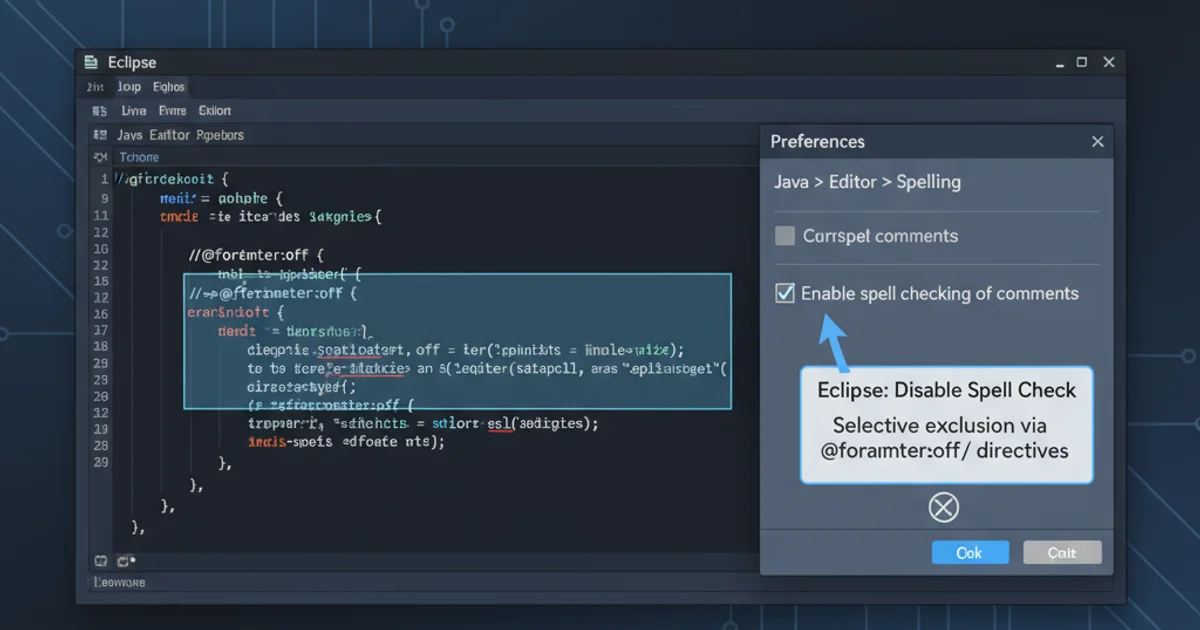1200x630 pixels.
Task: Disable Enable spell checking of comments checkbox
Action: (785, 294)
